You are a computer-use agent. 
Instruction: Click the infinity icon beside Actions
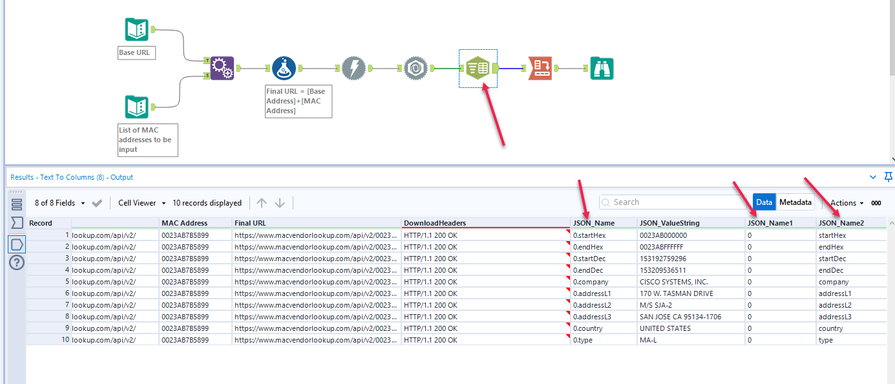point(876,203)
